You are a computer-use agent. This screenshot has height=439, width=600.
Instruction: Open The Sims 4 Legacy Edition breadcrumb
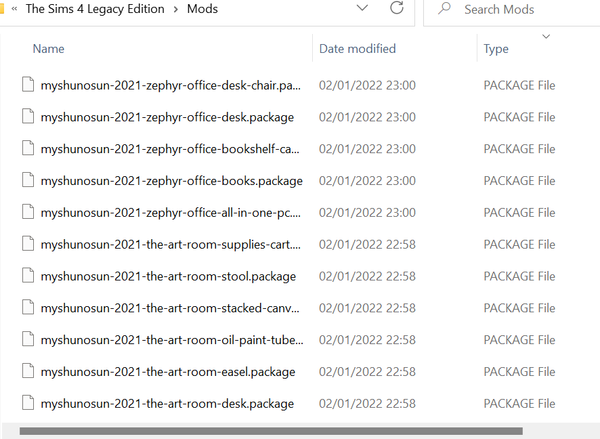[x=95, y=9]
